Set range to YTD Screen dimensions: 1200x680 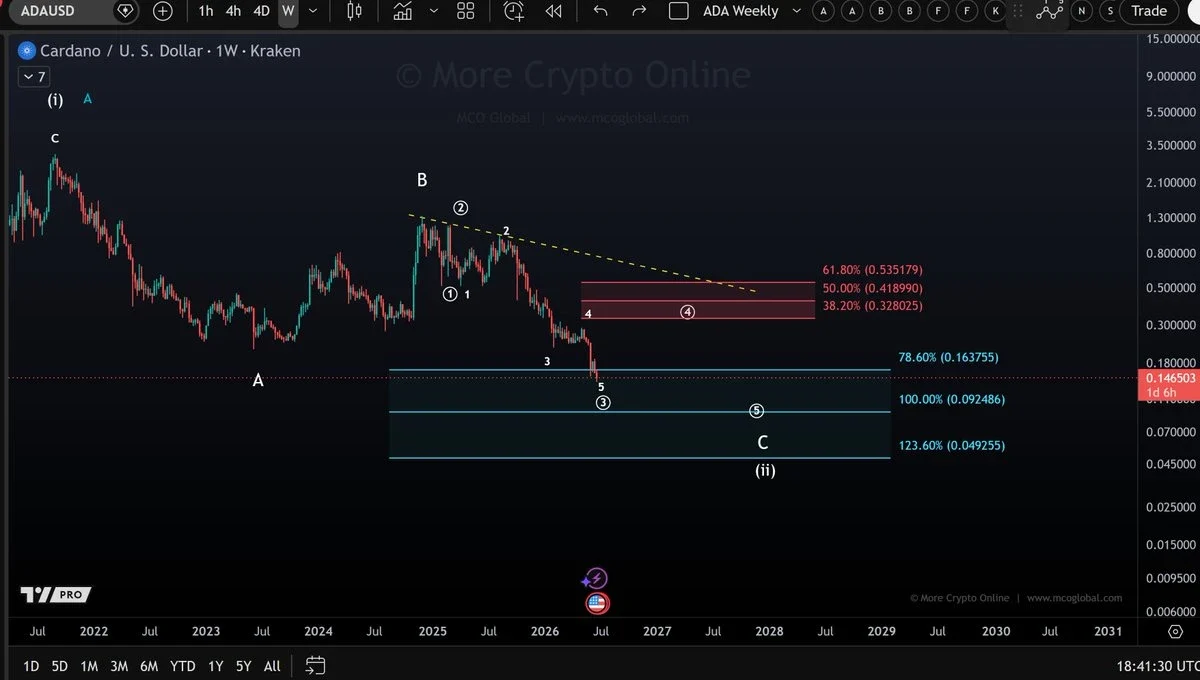pyautogui.click(x=182, y=666)
